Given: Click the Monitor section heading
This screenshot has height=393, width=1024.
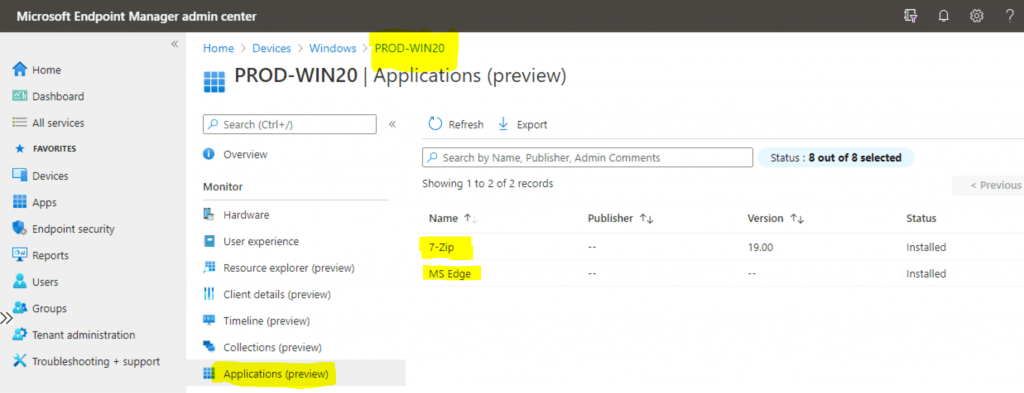Looking at the screenshot, I should coord(223,187).
